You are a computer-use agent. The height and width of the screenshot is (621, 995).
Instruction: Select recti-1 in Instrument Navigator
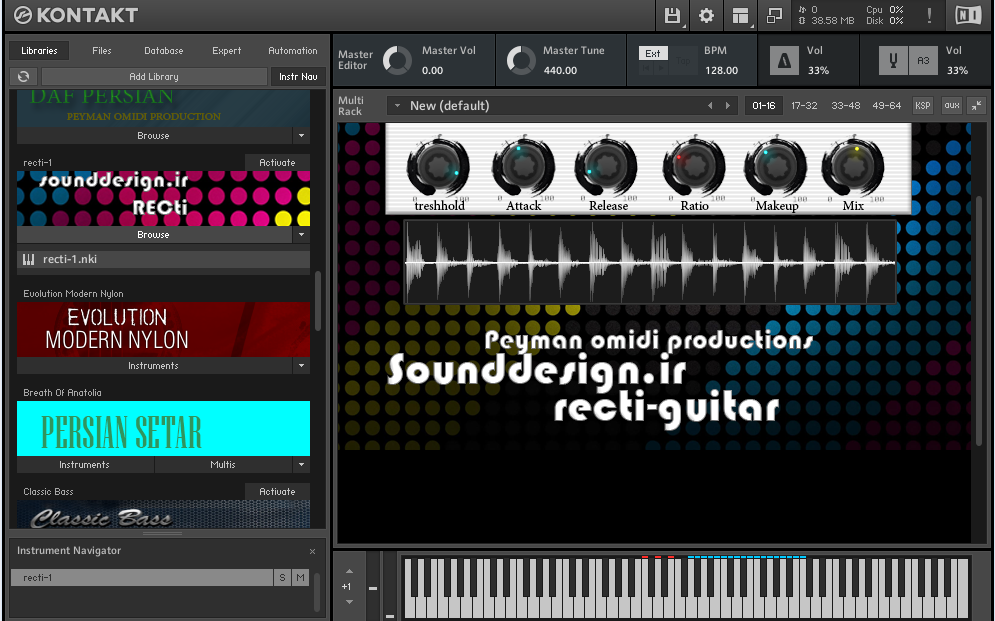point(142,577)
